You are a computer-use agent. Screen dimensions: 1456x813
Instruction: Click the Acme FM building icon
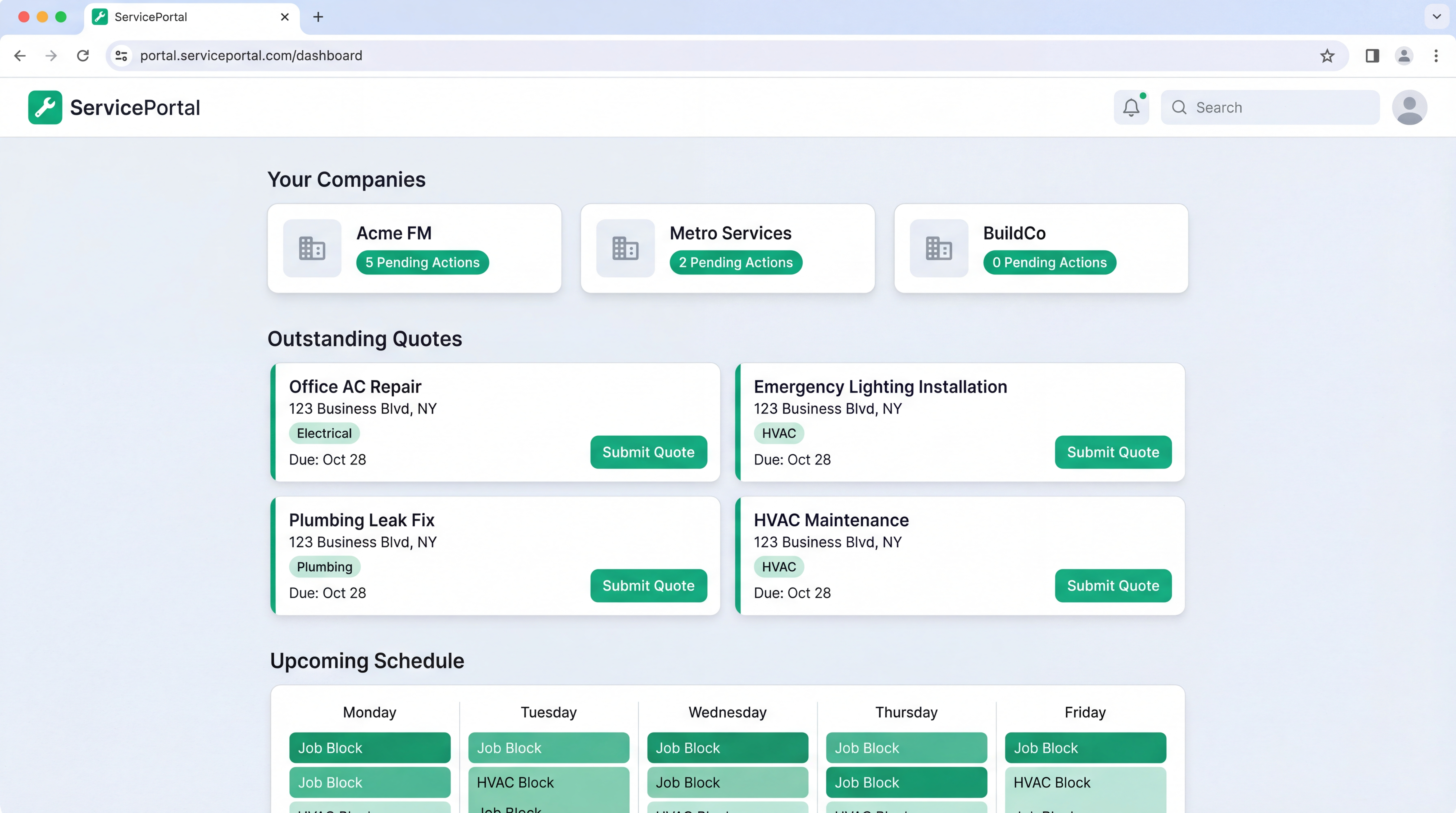(312, 248)
